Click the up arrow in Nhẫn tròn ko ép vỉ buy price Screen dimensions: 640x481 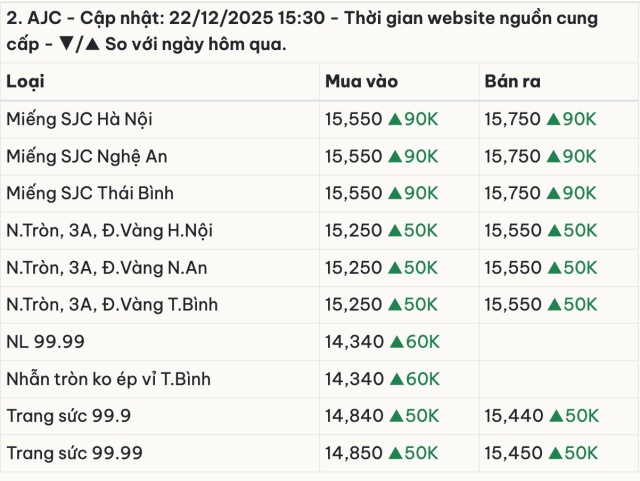(x=395, y=379)
